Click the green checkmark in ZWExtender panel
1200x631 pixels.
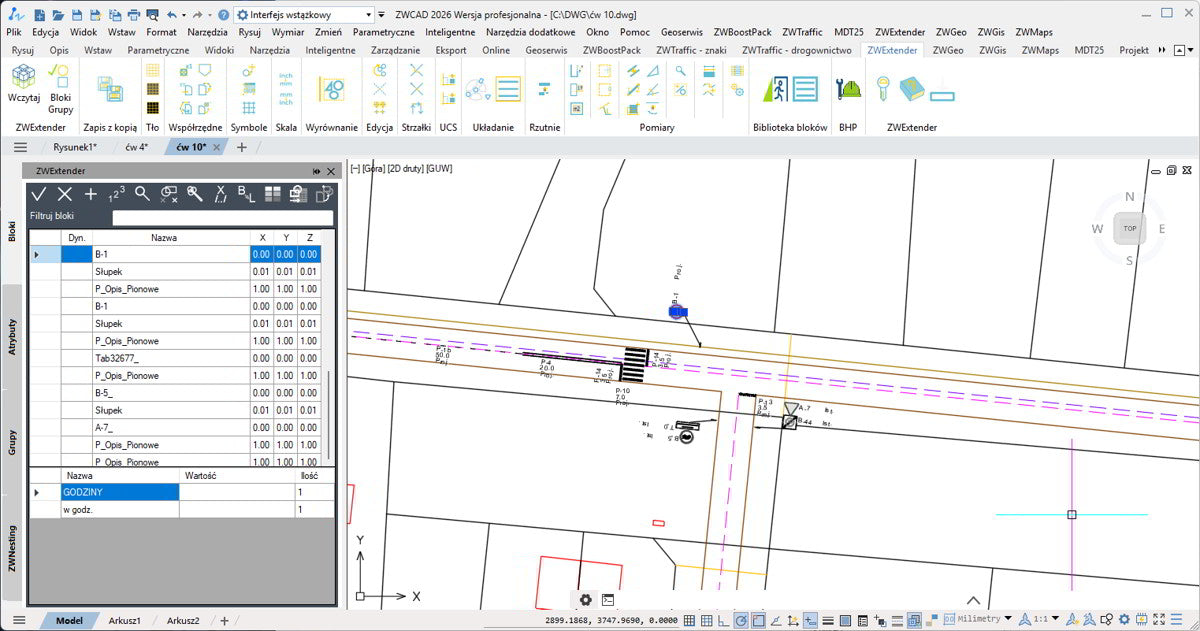[39, 194]
